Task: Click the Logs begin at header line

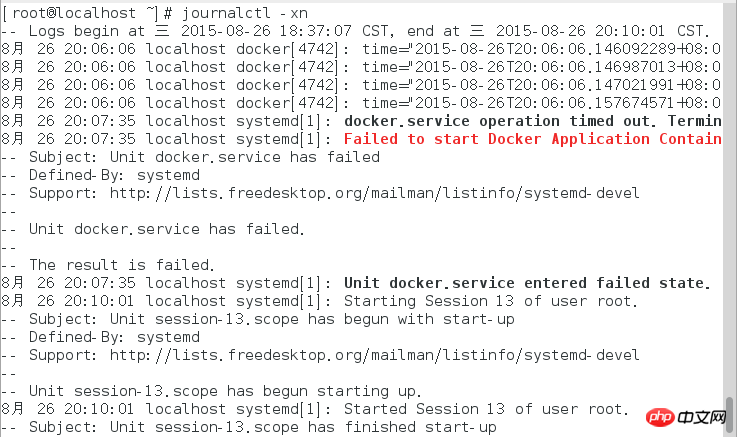Action: point(355,31)
